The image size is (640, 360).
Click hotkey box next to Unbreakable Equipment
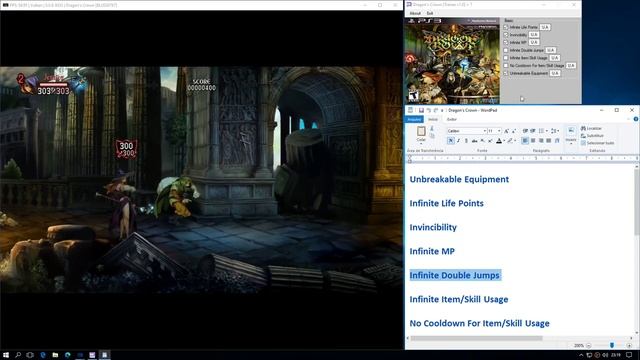pos(555,73)
